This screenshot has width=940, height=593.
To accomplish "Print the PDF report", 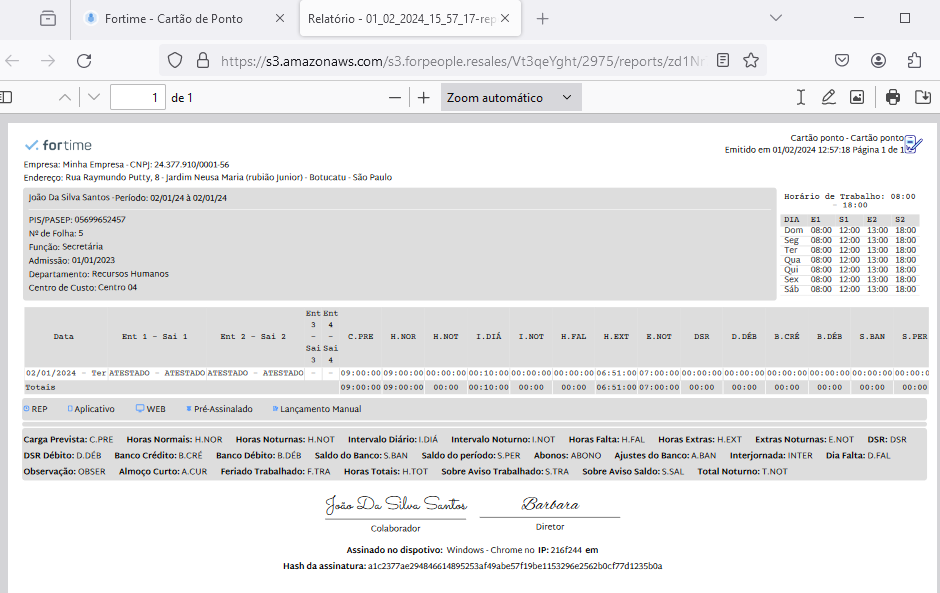I will pyautogui.click(x=893, y=97).
